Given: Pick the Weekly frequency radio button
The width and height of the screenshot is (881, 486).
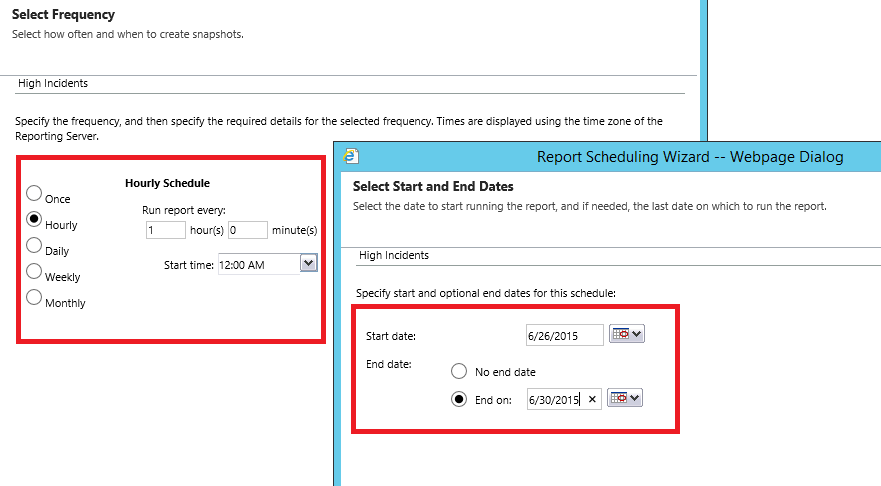Looking at the screenshot, I should pyautogui.click(x=34, y=271).
